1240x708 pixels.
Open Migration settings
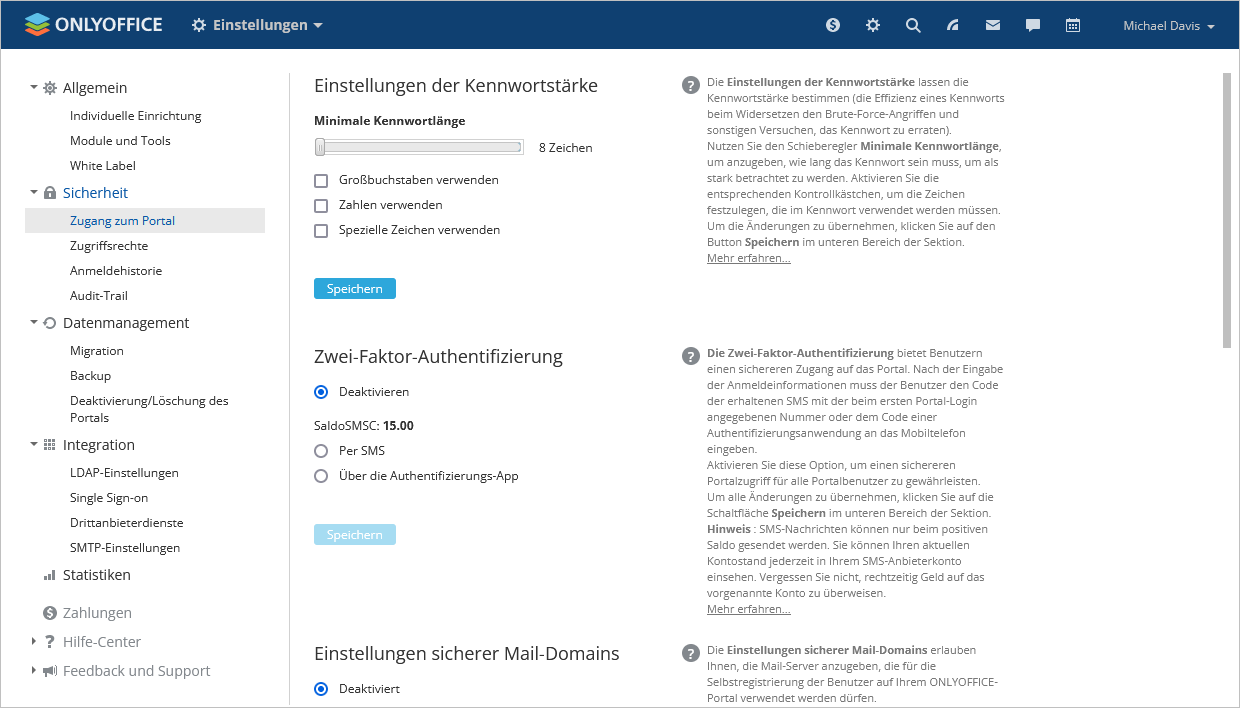point(97,351)
